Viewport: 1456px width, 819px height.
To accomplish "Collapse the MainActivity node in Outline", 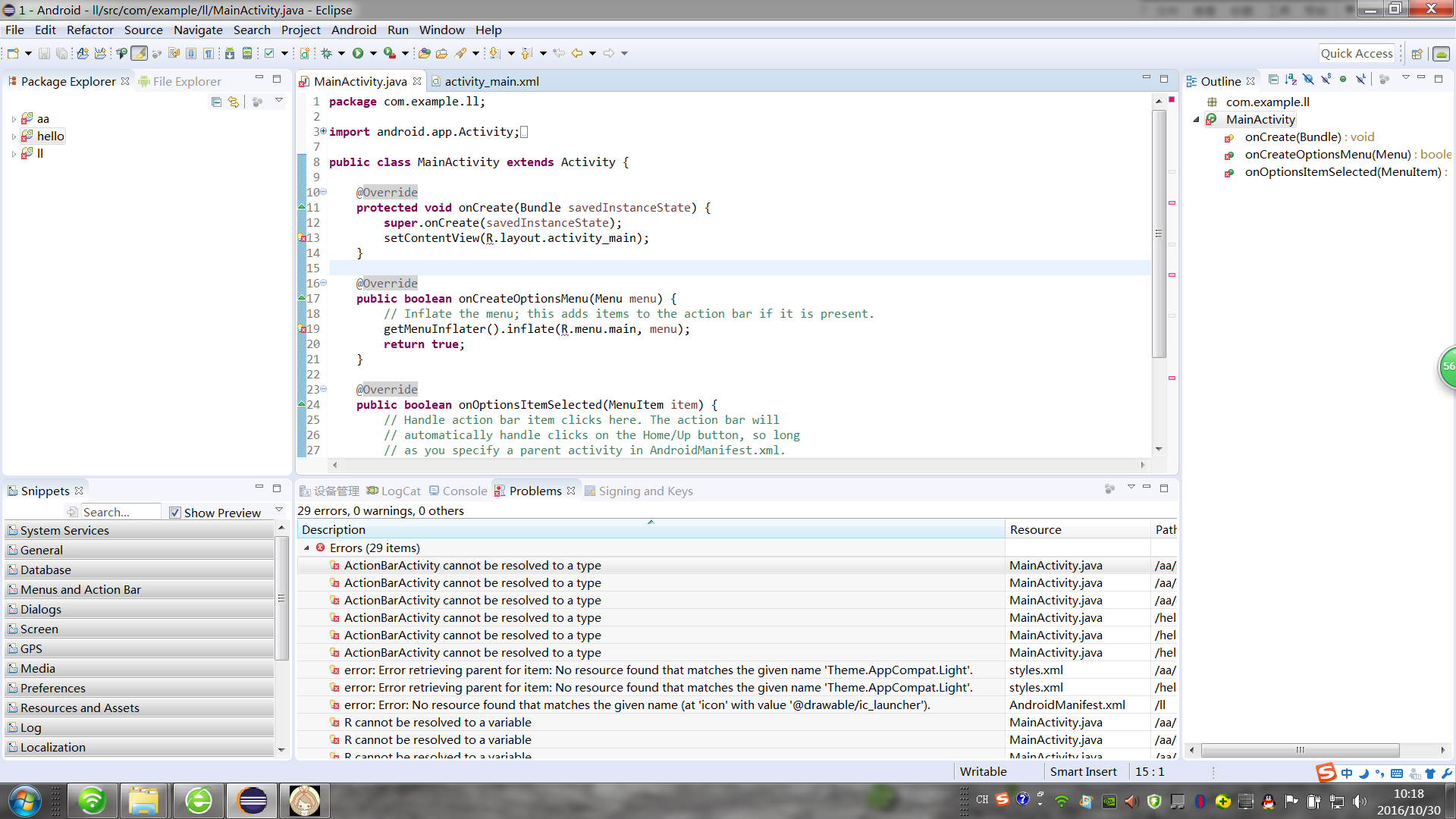I will 1197,120.
